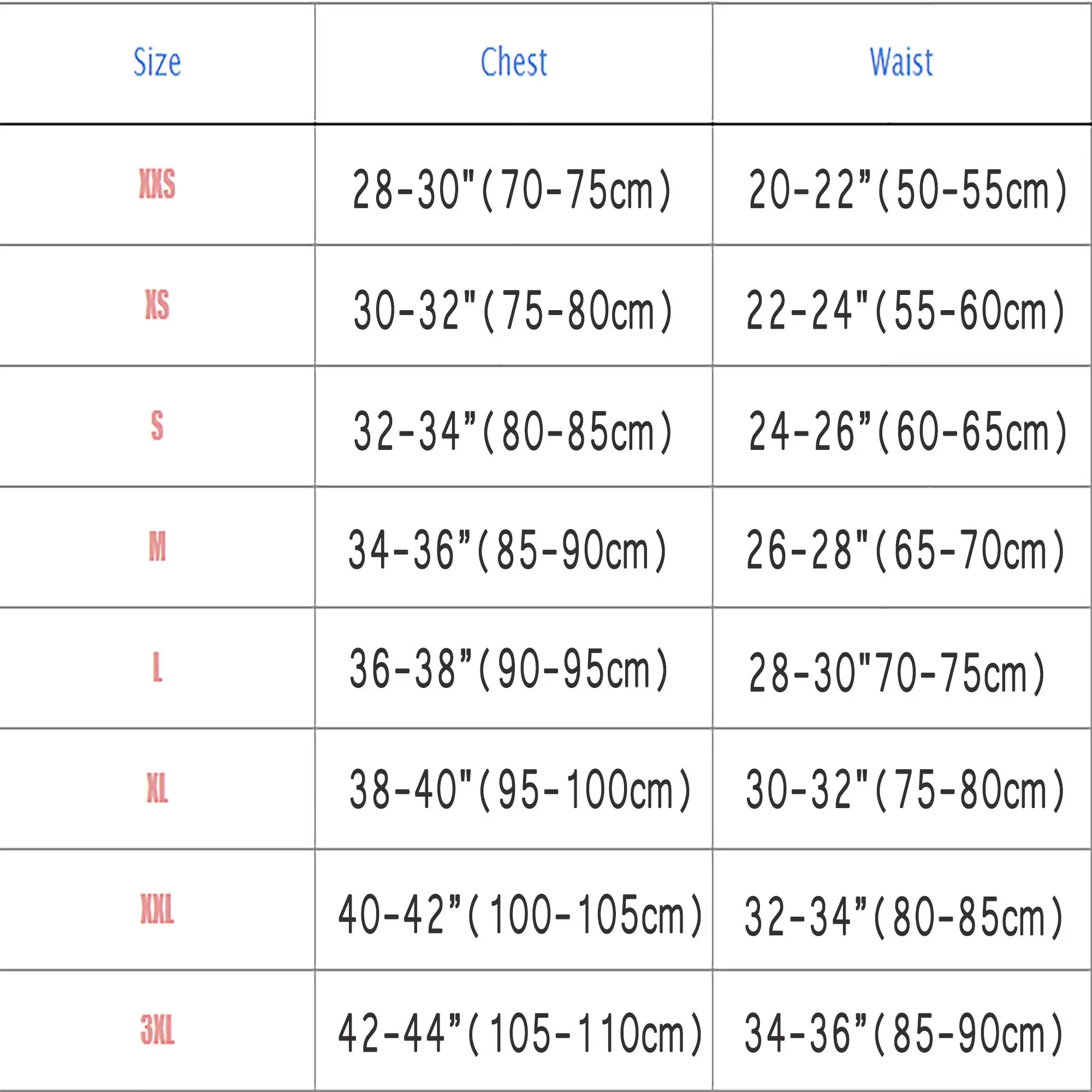
Task: Click waist cell 24-26"(60-65cm)
Action: [908, 432]
